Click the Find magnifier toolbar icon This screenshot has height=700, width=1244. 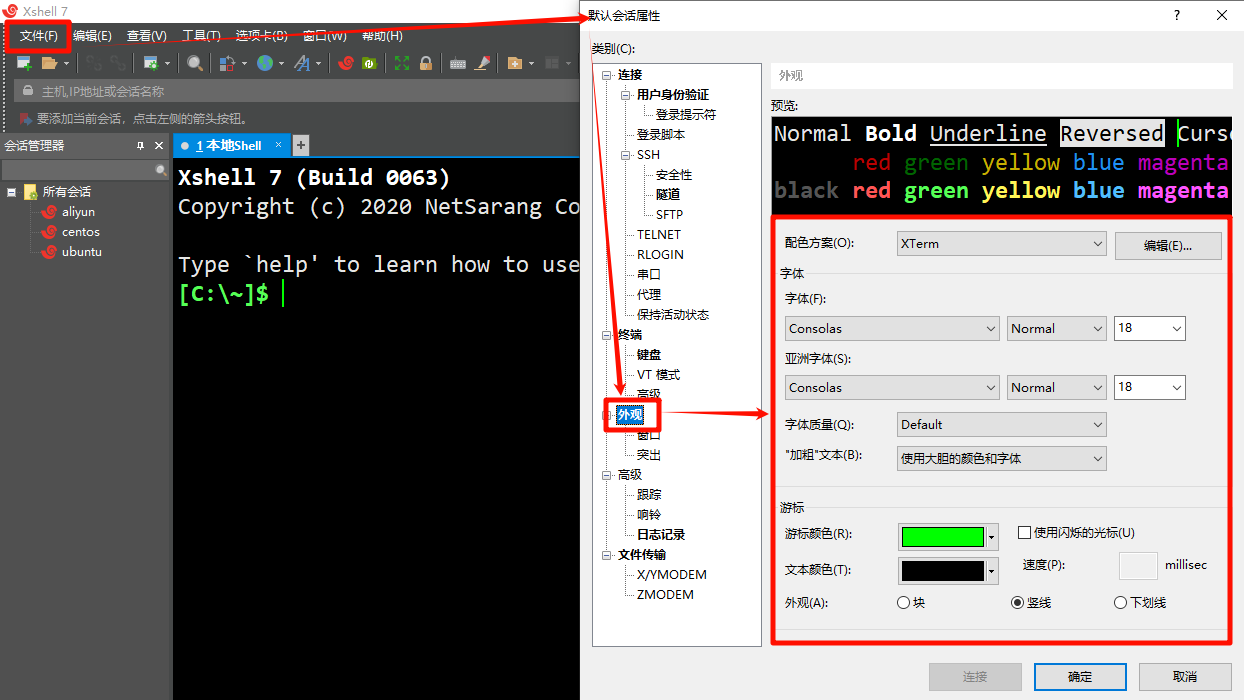click(195, 63)
